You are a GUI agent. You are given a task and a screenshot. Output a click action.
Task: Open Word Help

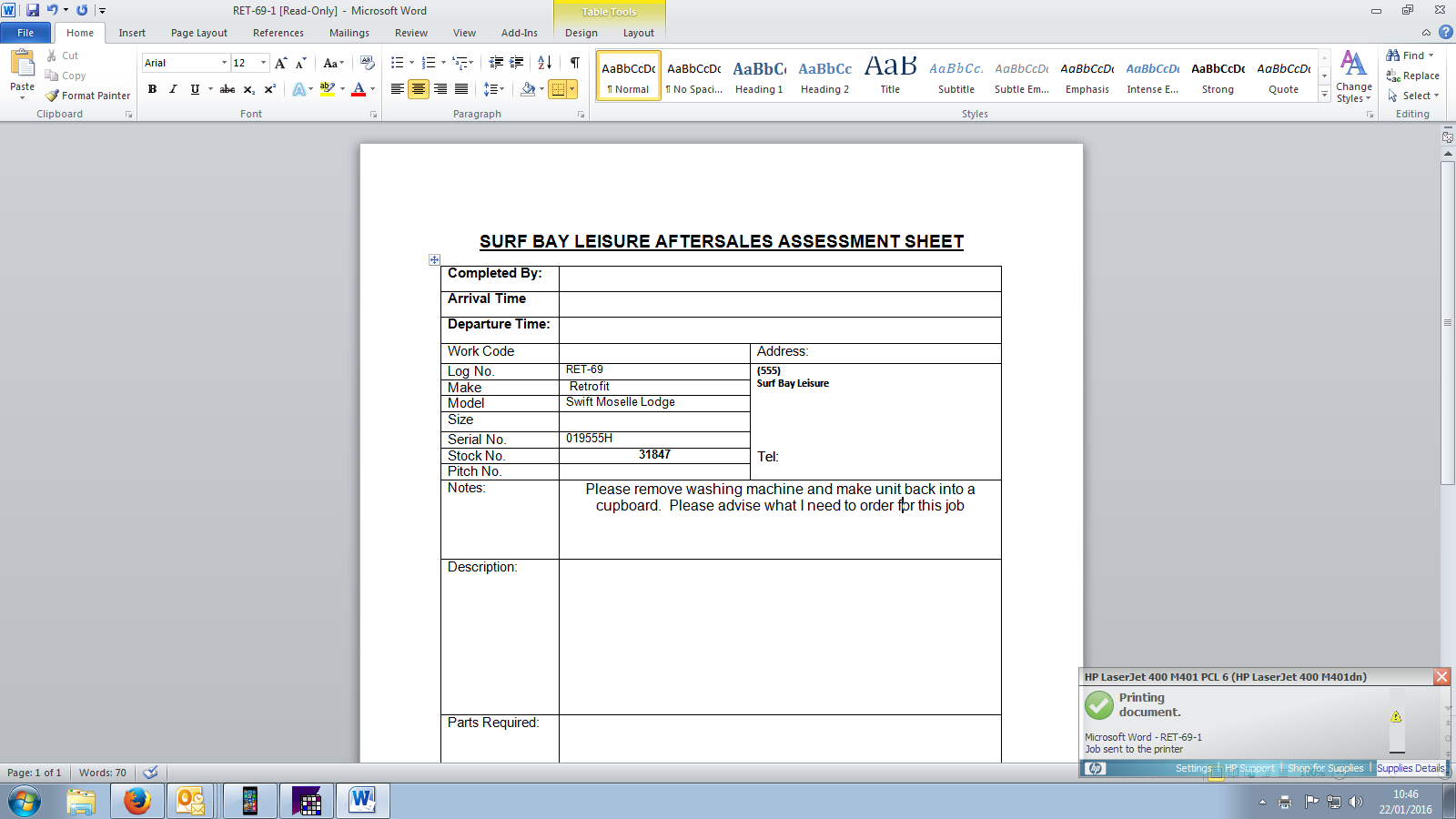click(x=1446, y=32)
